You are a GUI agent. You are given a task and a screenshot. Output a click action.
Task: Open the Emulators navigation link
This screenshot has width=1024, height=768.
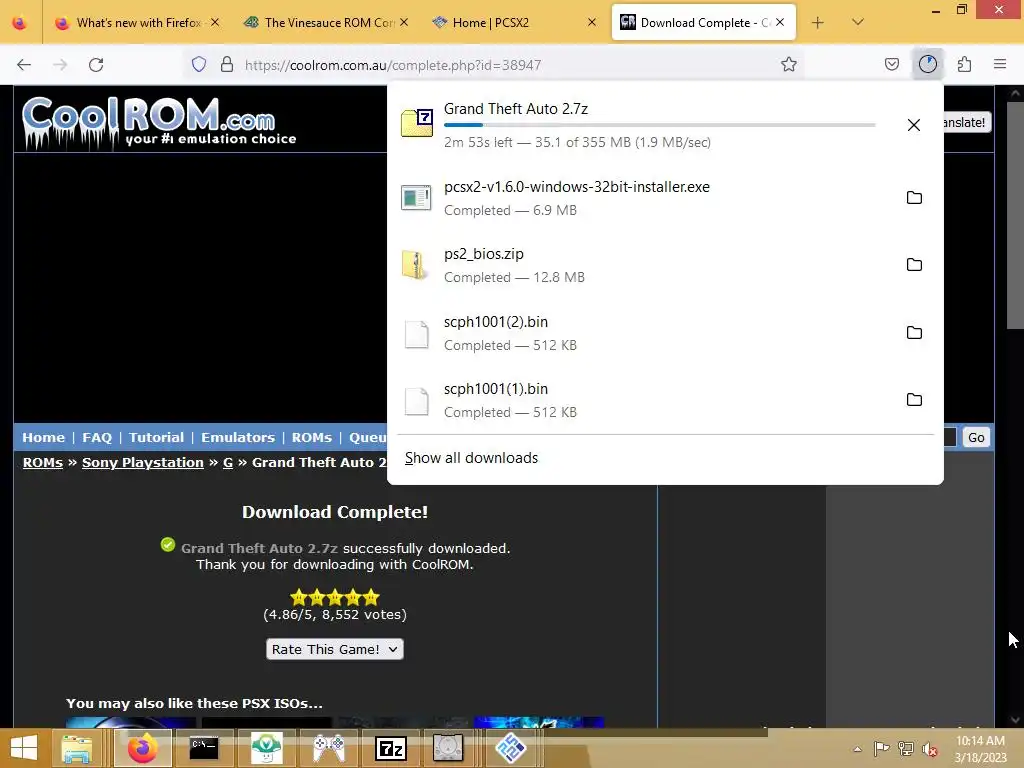point(238,438)
